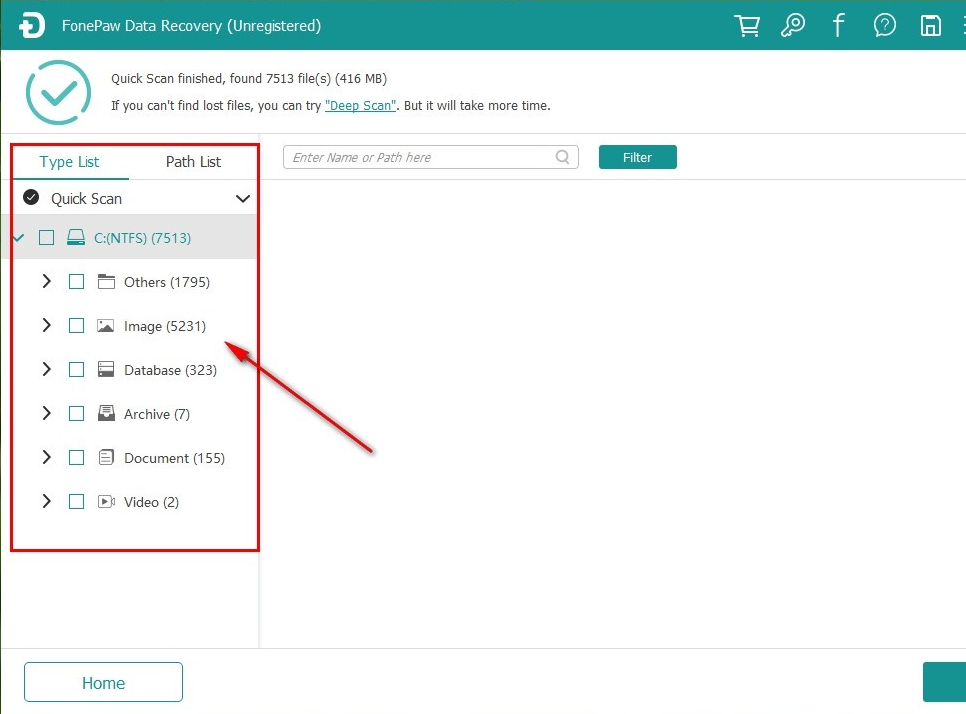Click the scan finished checkmark circle
Screen dimensions: 966x714
tap(59, 92)
